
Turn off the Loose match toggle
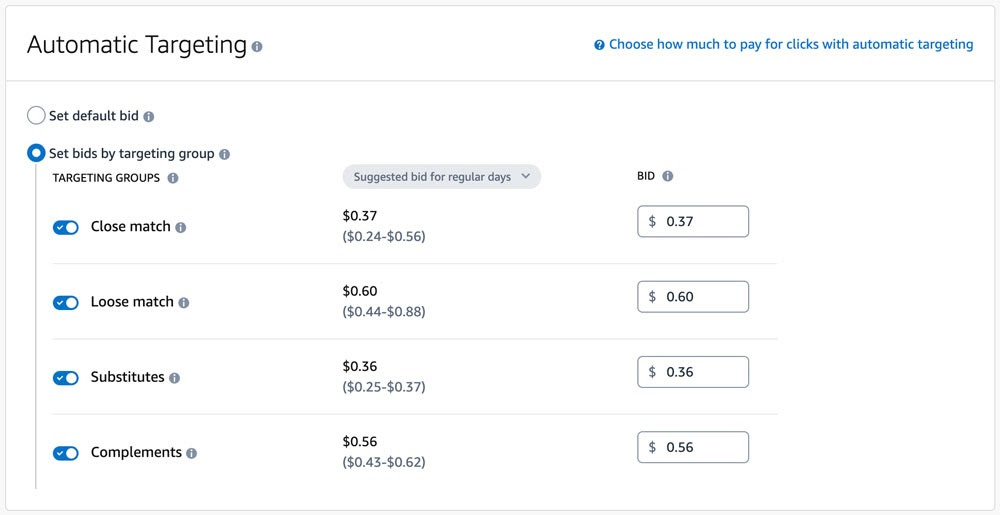(x=66, y=303)
